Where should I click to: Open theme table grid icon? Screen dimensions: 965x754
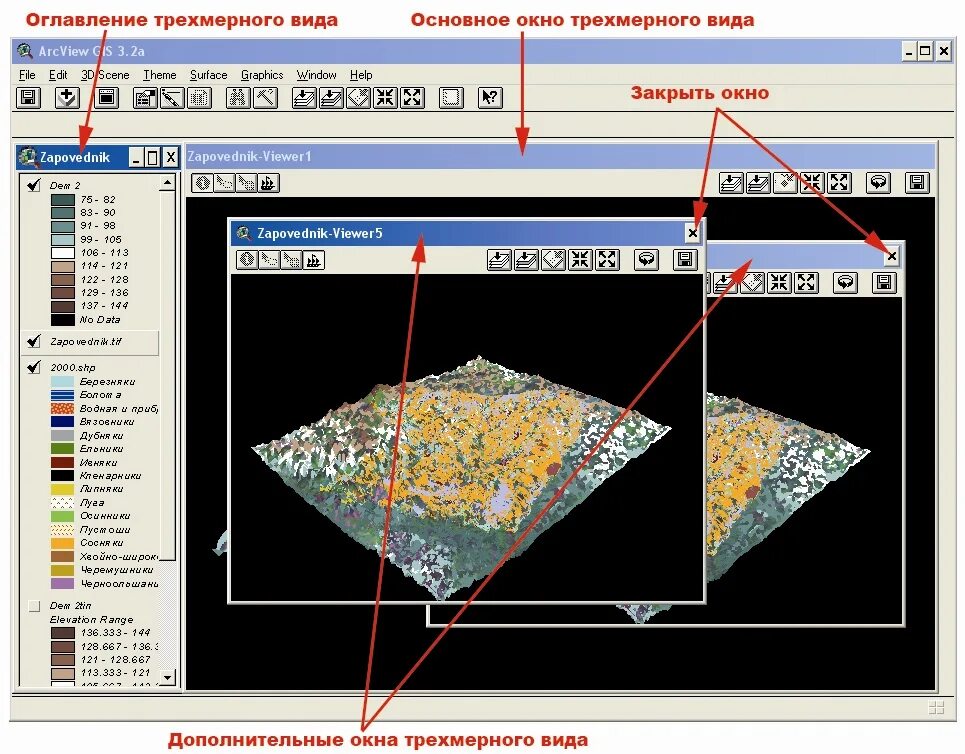coord(199,97)
